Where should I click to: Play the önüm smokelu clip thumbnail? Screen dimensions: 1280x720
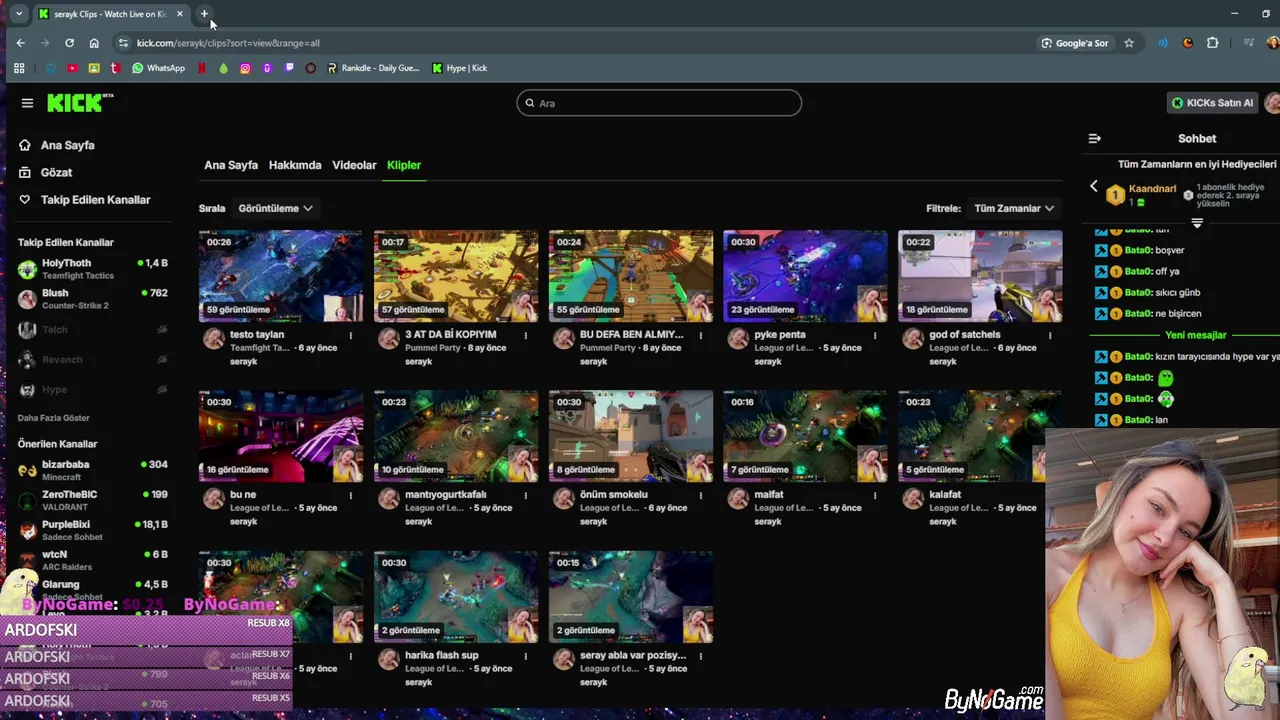(631, 436)
